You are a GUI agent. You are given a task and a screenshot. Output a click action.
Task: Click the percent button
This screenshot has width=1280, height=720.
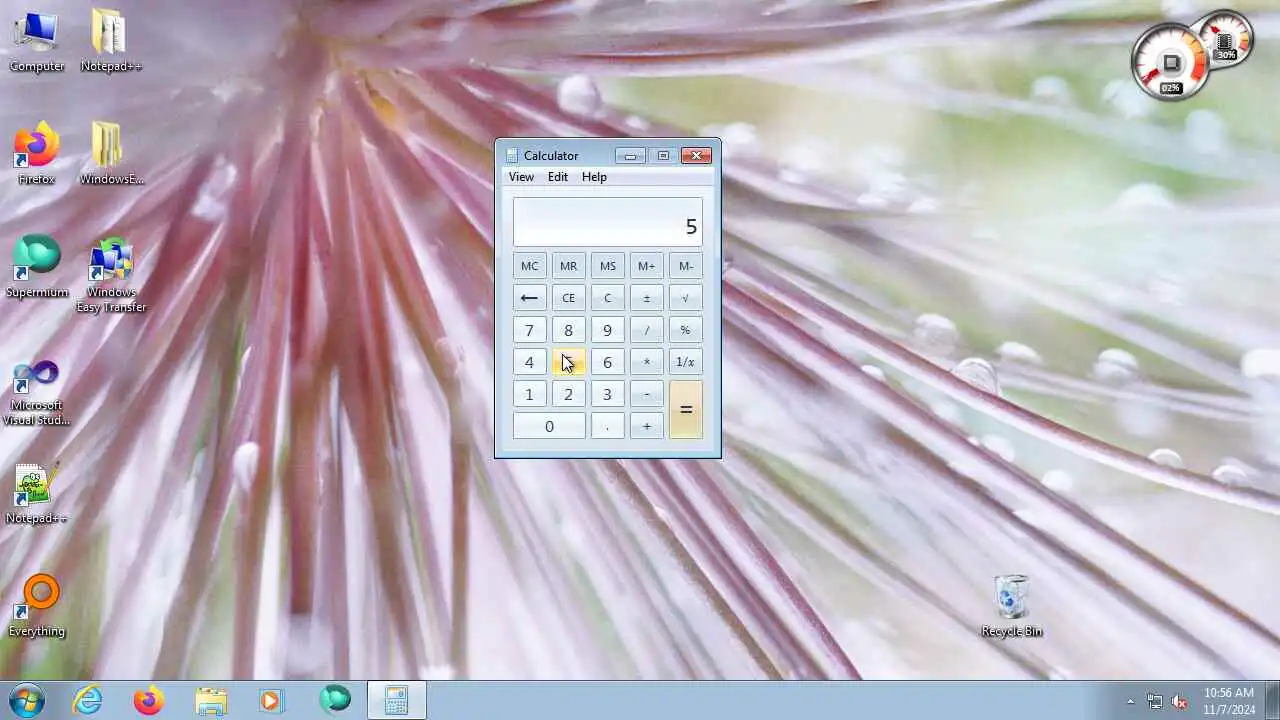pos(685,330)
